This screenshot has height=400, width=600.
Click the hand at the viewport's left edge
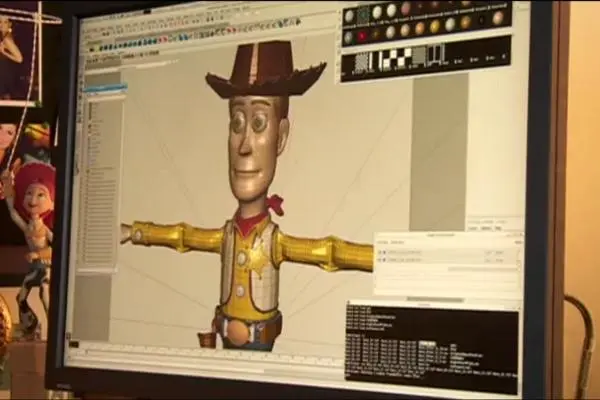126,233
